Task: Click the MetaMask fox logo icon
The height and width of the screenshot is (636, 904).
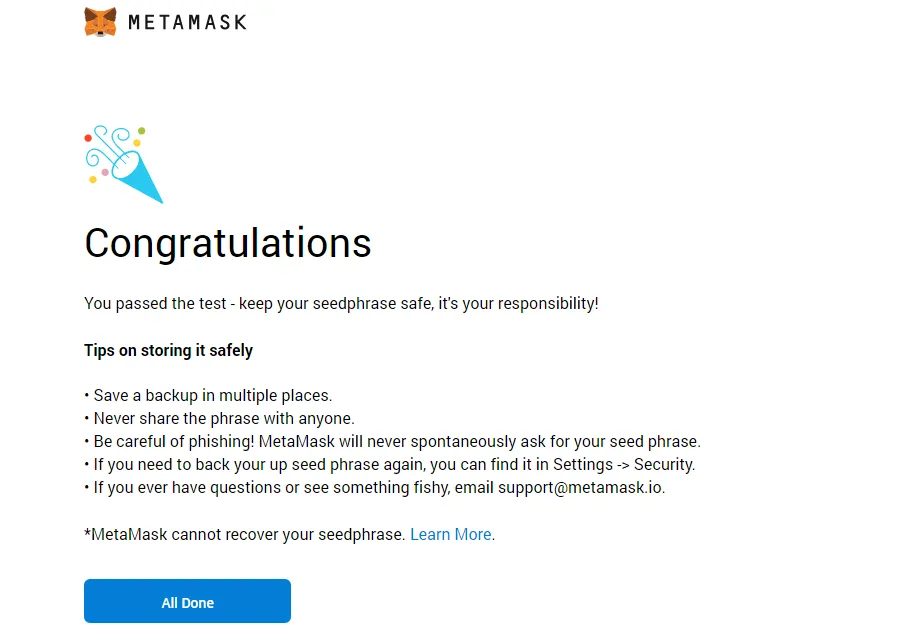Action: coord(100,22)
